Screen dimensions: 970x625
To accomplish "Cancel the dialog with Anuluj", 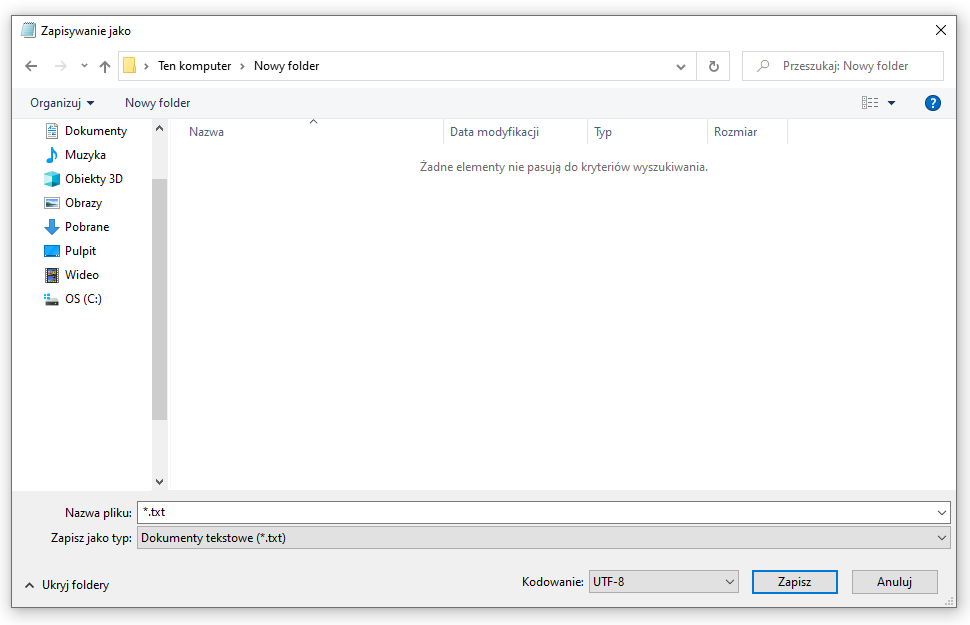I will [894, 581].
